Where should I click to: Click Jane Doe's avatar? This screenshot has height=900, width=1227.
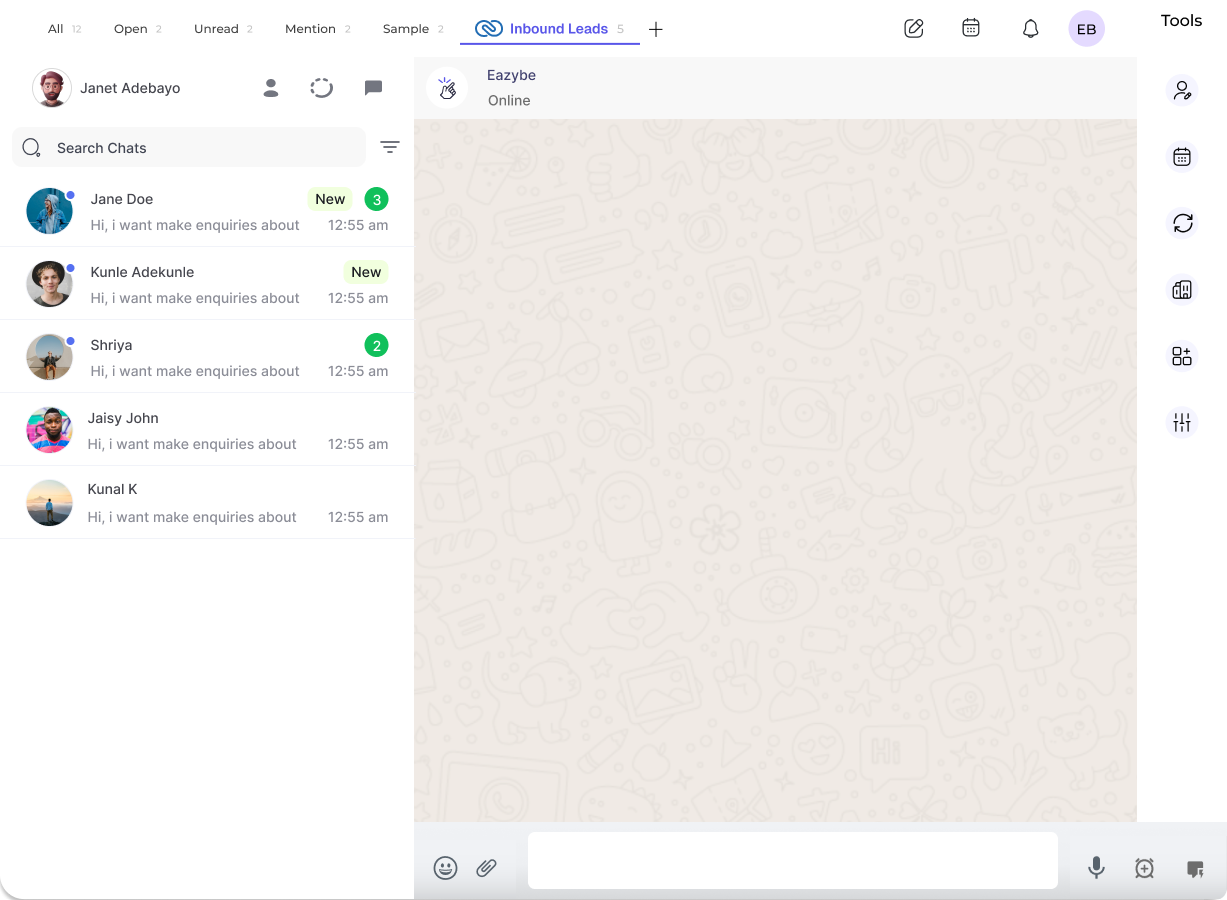pyautogui.click(x=49, y=211)
